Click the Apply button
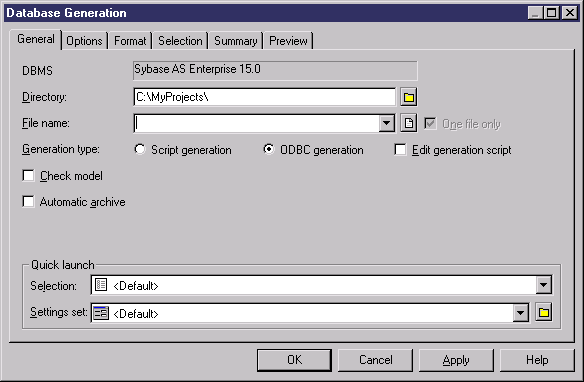 (456, 360)
